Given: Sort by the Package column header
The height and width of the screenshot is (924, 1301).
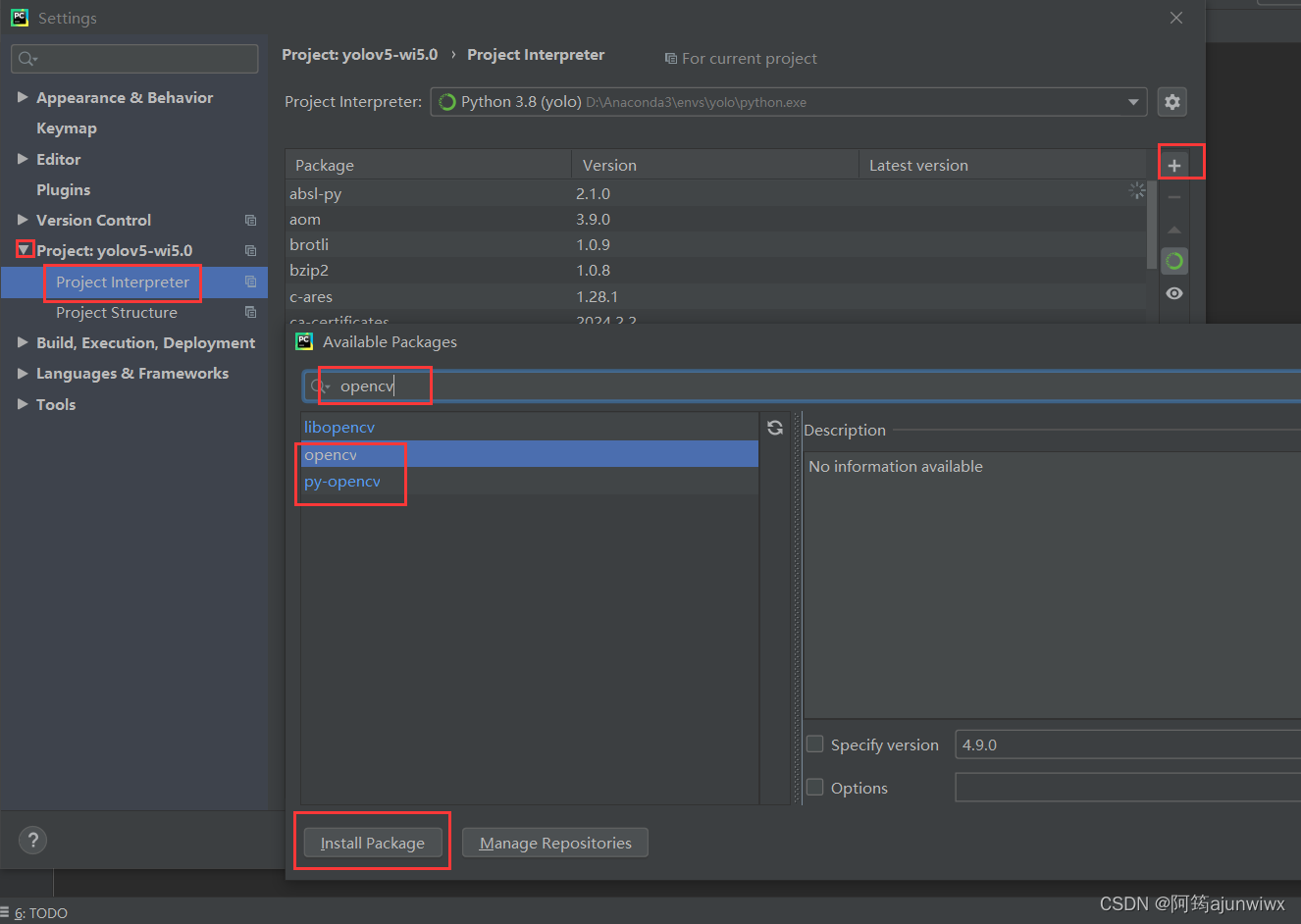Looking at the screenshot, I should point(429,165).
